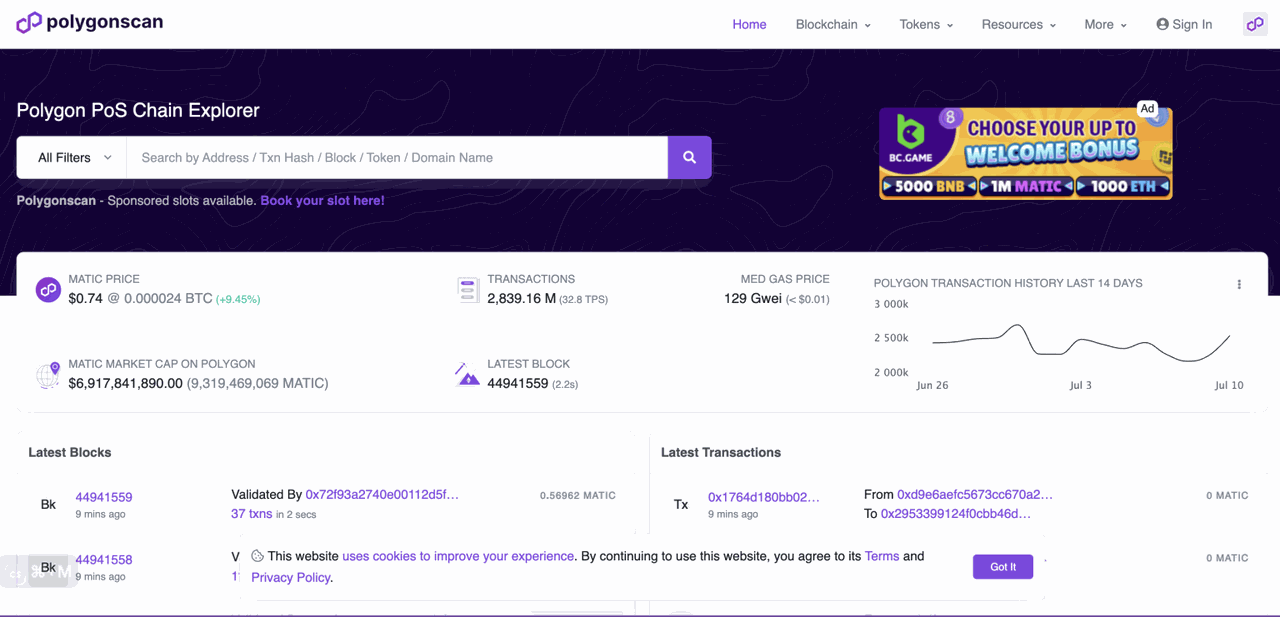
Task: Click the search magnifier icon
Action: pos(688,157)
